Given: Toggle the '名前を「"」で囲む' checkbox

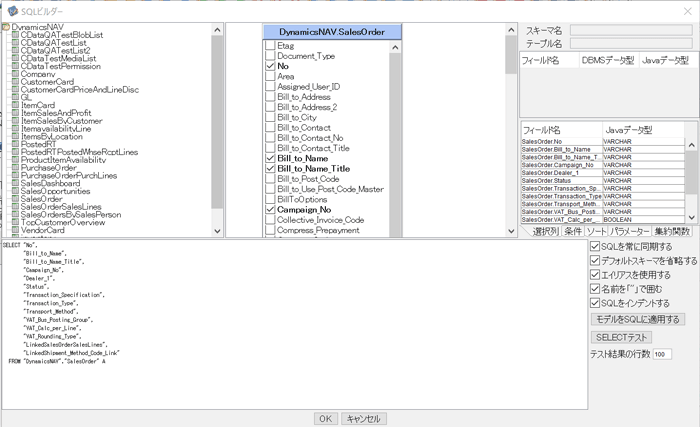Looking at the screenshot, I should 595,289.
